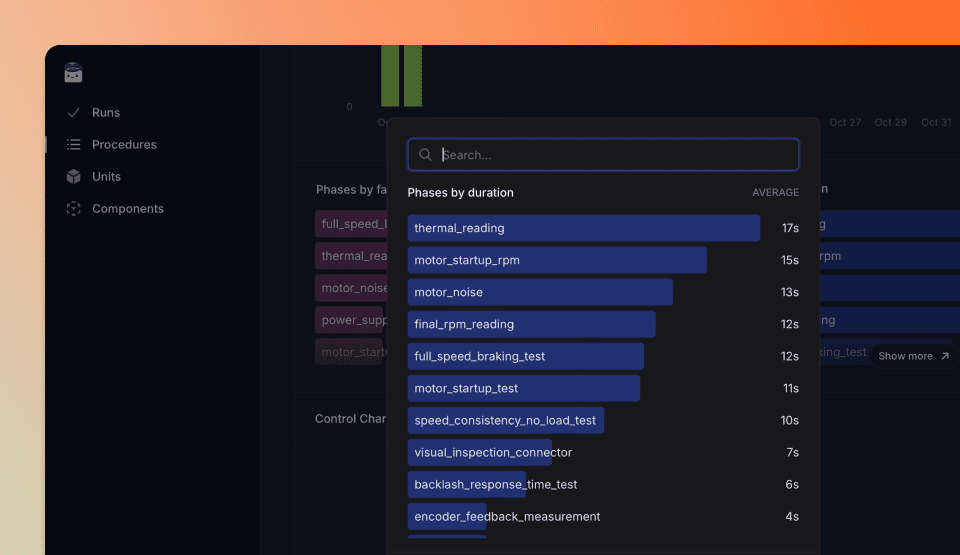The width and height of the screenshot is (960, 555).
Task: Go to the Components section
Action: click(128, 208)
